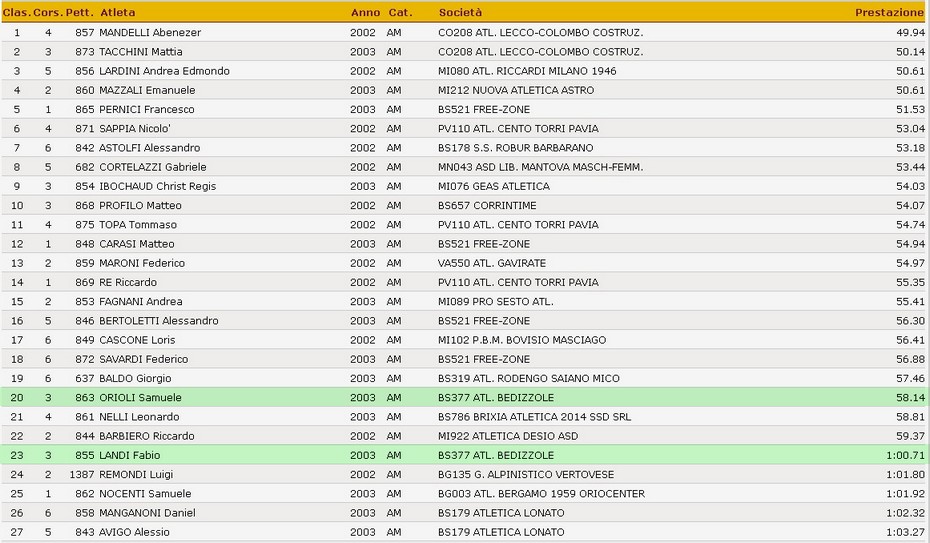Click PROFILO Matteo
The width and height of the screenshot is (930, 543).
click(141, 206)
